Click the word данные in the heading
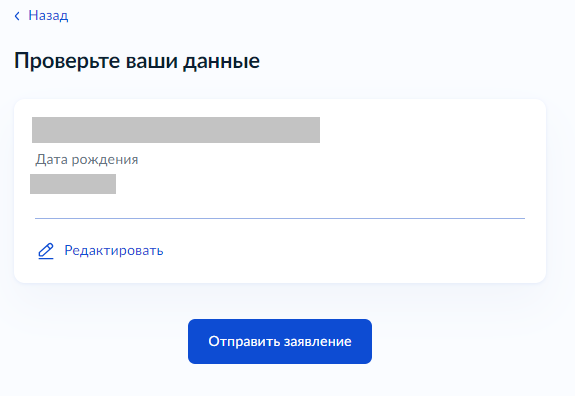 pyautogui.click(x=221, y=61)
